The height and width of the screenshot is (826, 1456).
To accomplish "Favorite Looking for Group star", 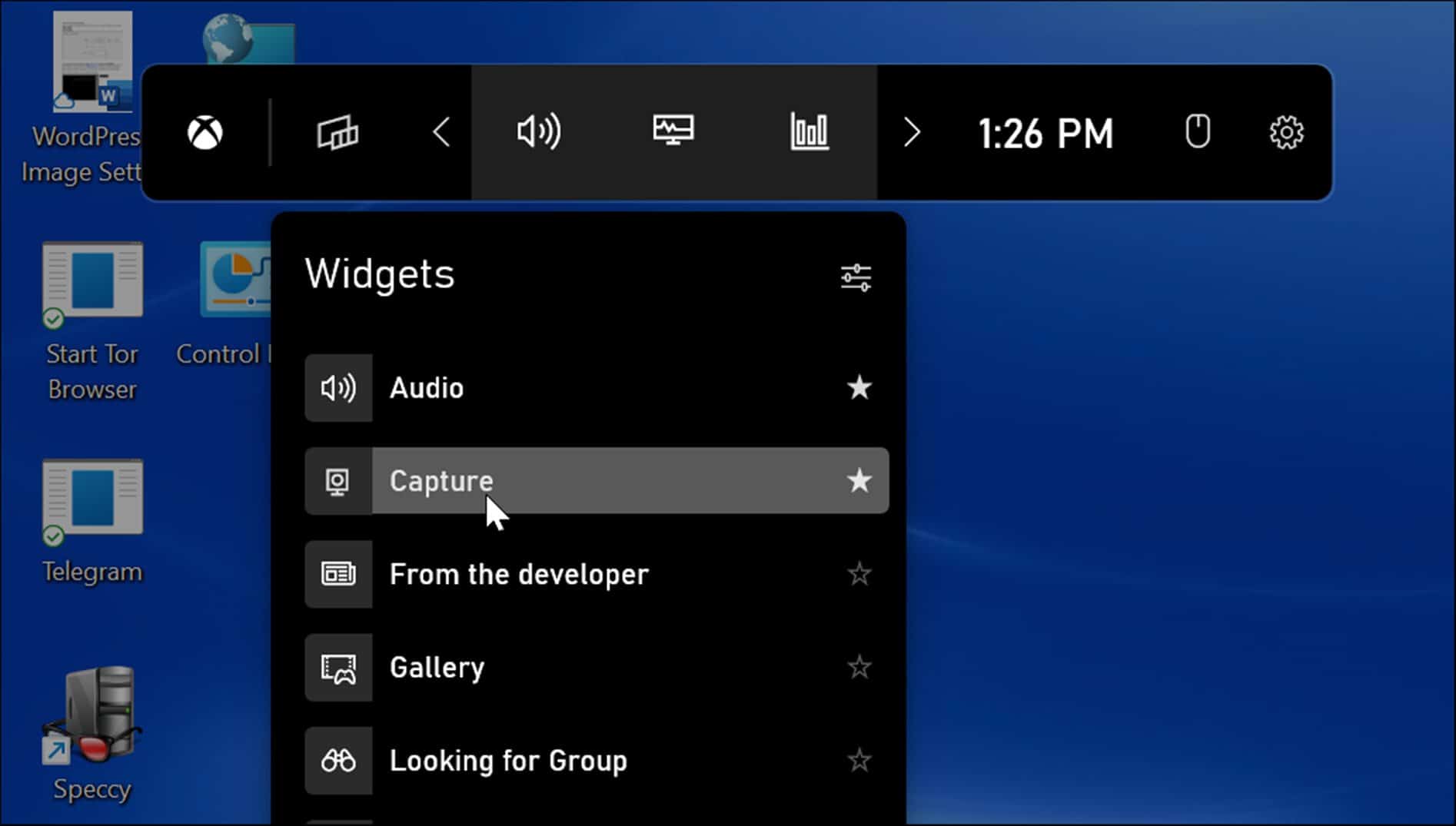I will 859,761.
